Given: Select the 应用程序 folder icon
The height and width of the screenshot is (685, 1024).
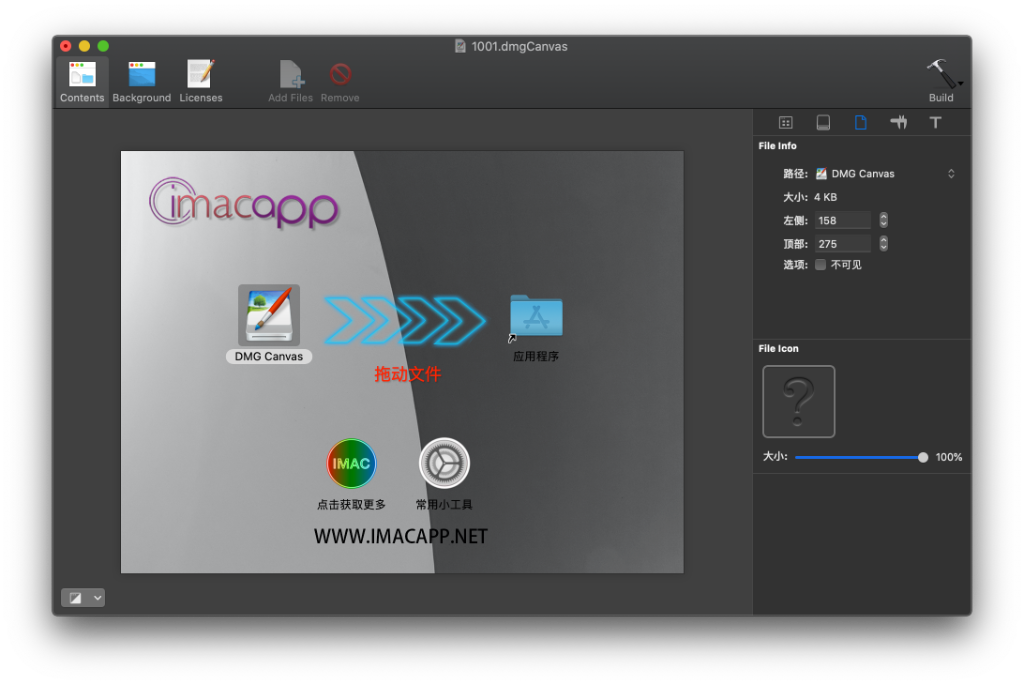Looking at the screenshot, I should pyautogui.click(x=536, y=317).
